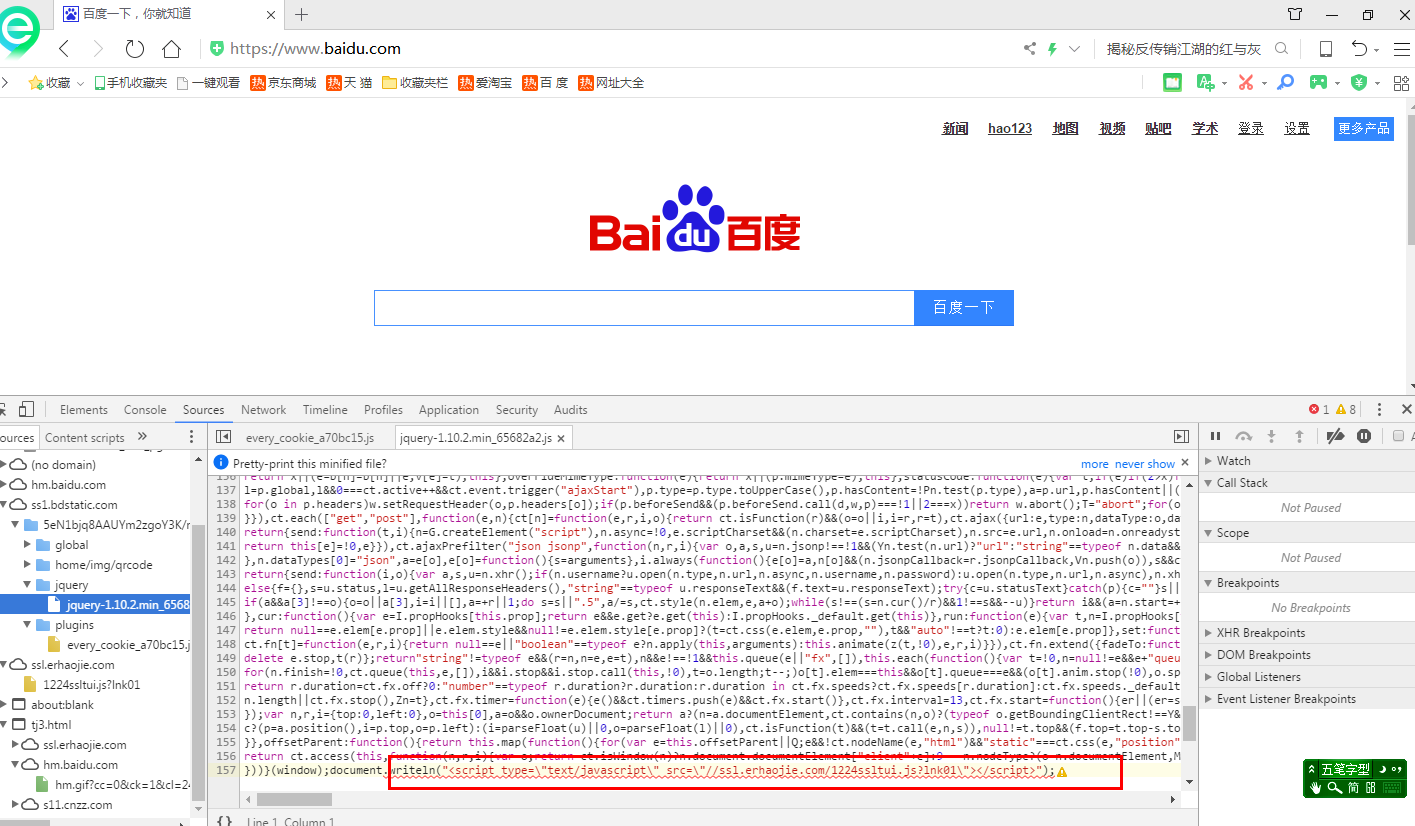Click the green yen shield icon
The width and height of the screenshot is (1415, 826).
coord(1359,83)
